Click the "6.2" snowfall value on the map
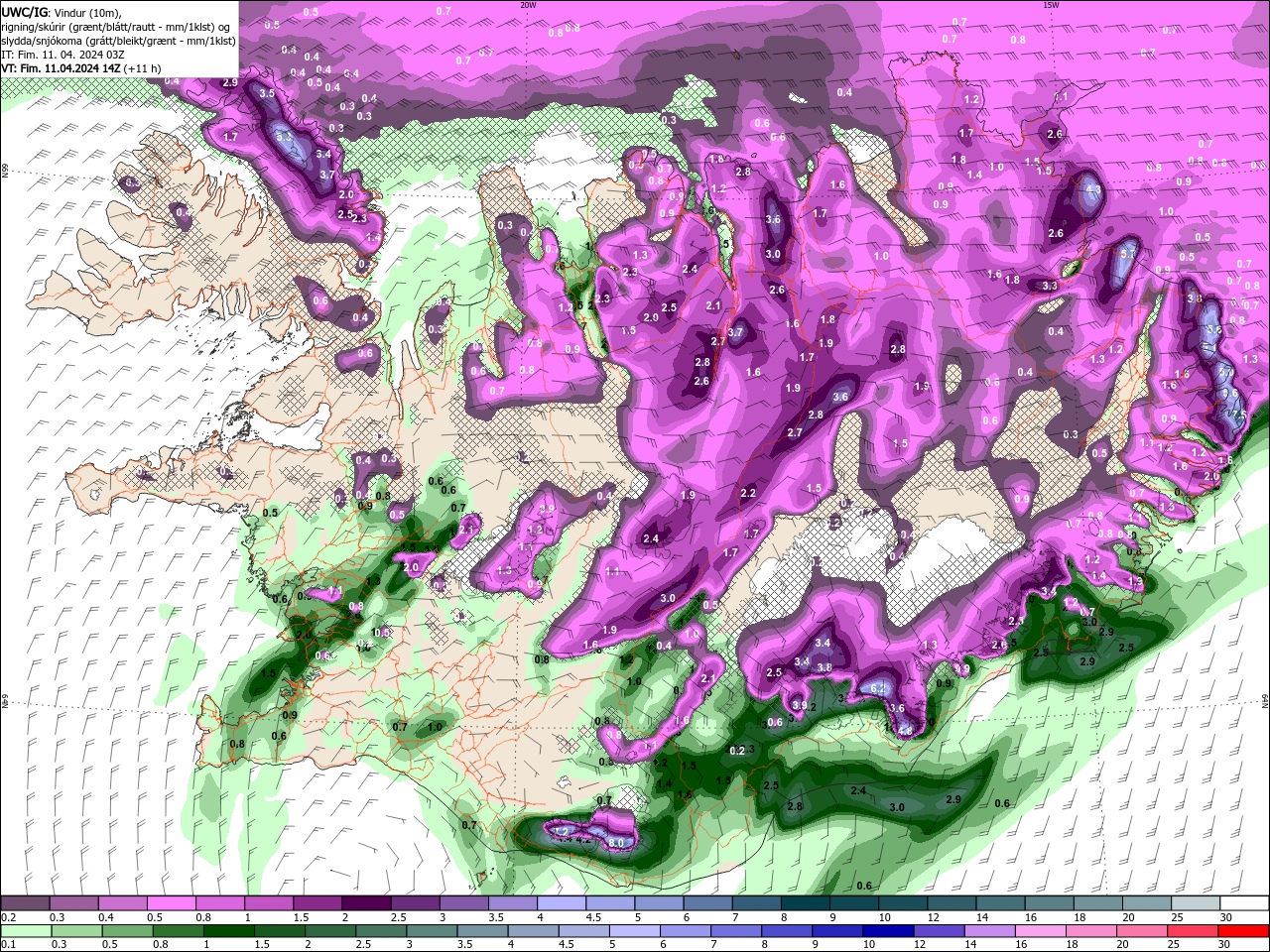Screen dimensions: 1270x952 [877, 688]
